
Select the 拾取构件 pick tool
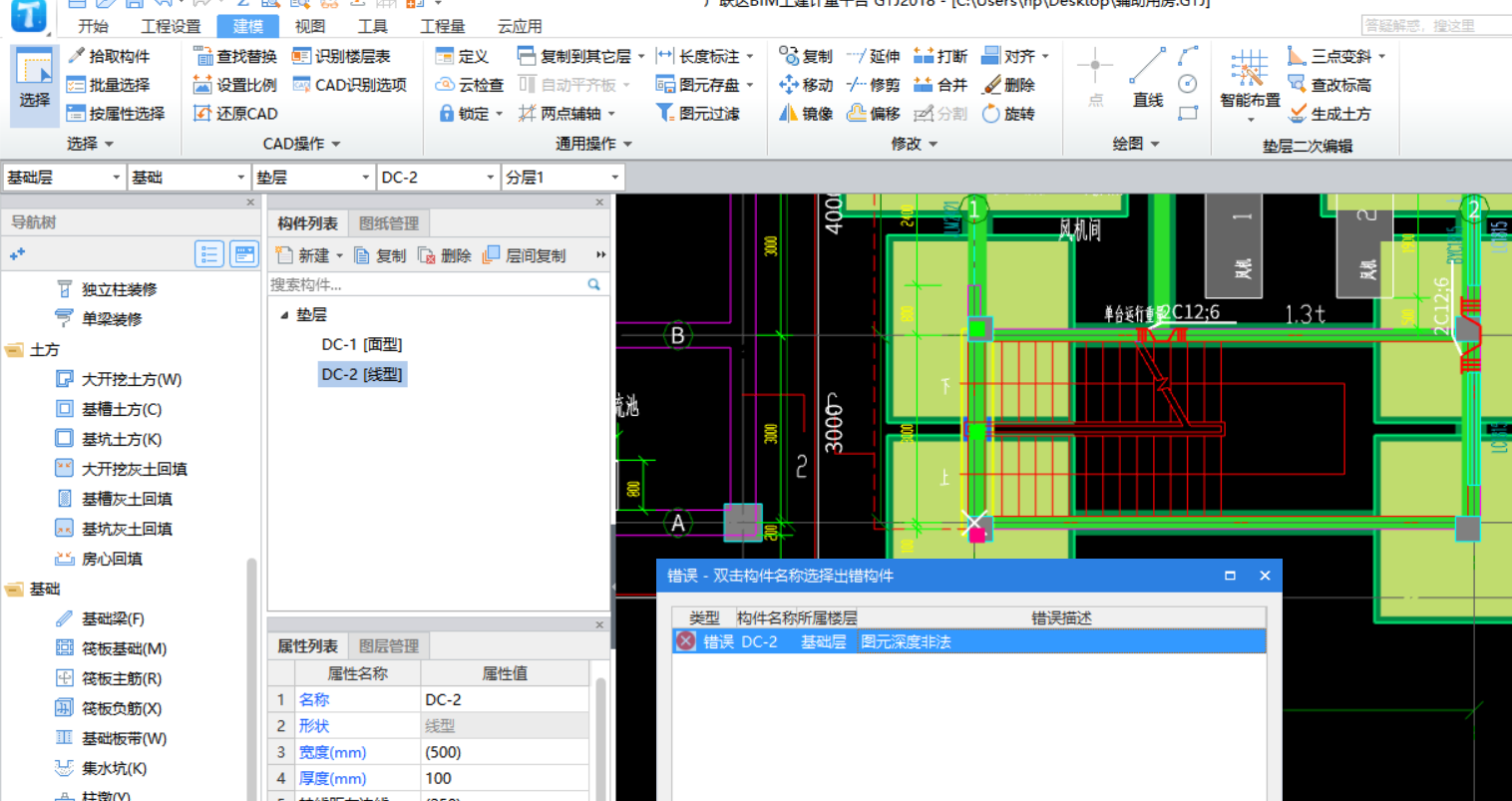click(109, 57)
